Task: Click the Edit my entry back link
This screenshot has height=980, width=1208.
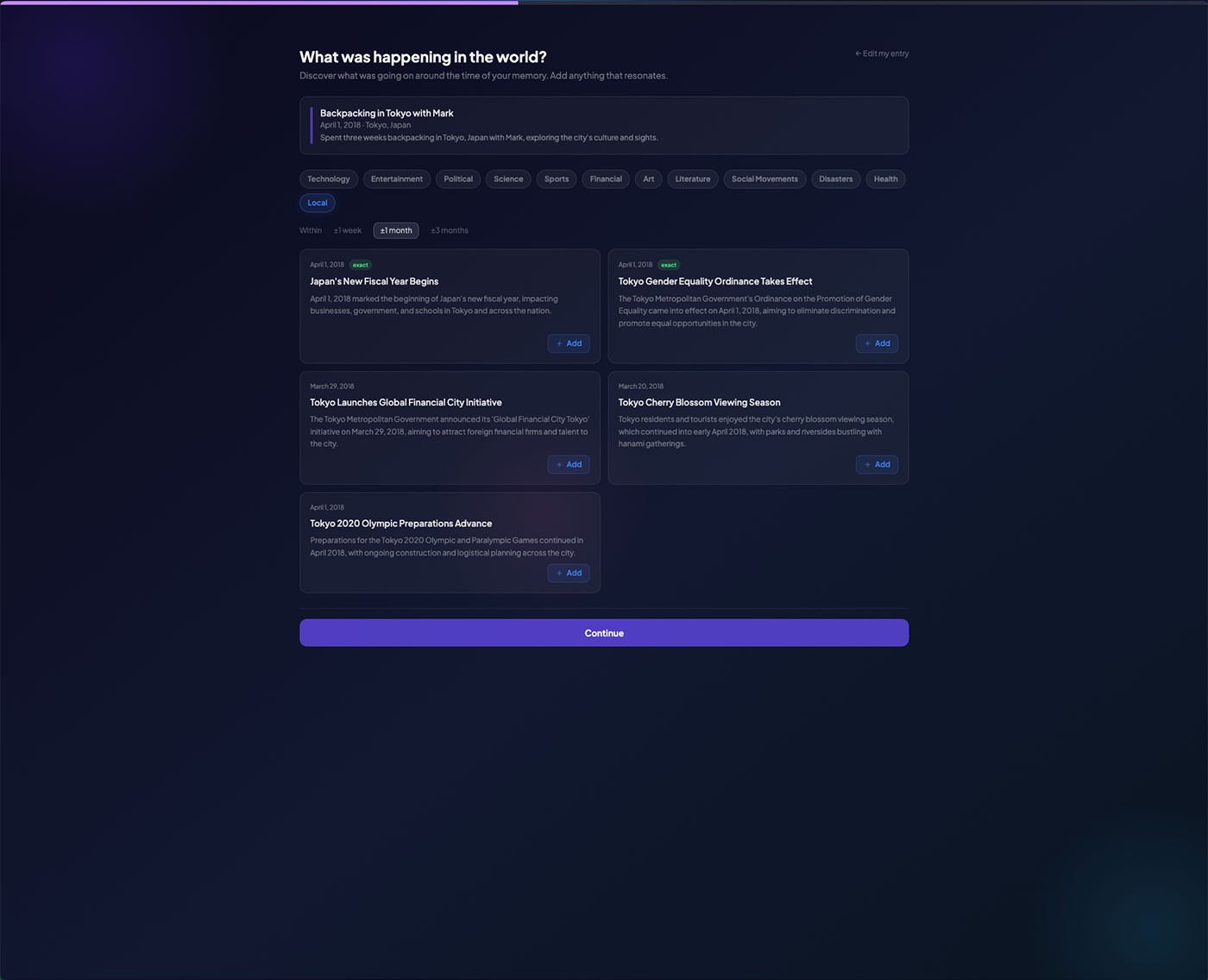Action: pos(881,53)
